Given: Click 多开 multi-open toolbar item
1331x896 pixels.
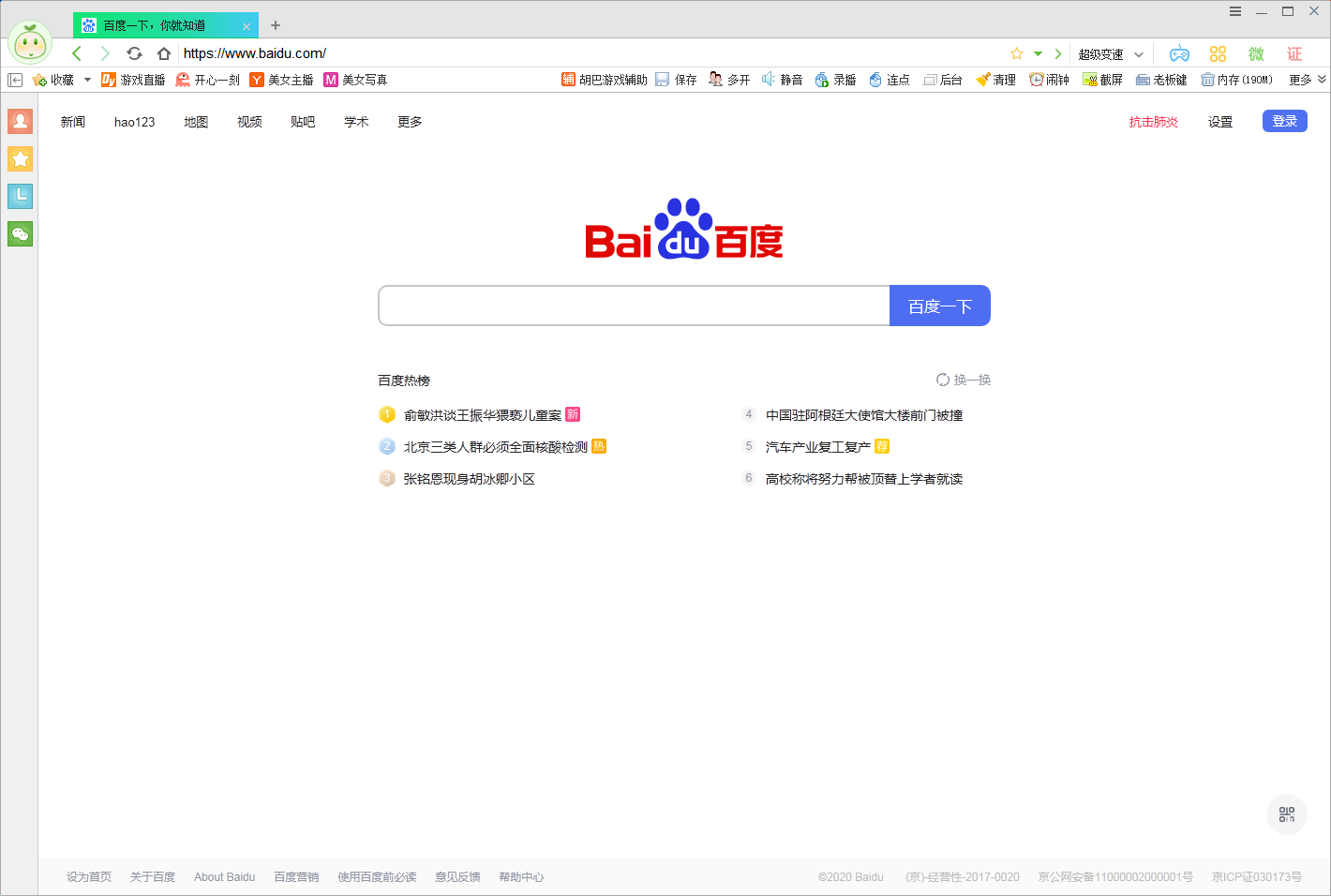Looking at the screenshot, I should click(729, 80).
